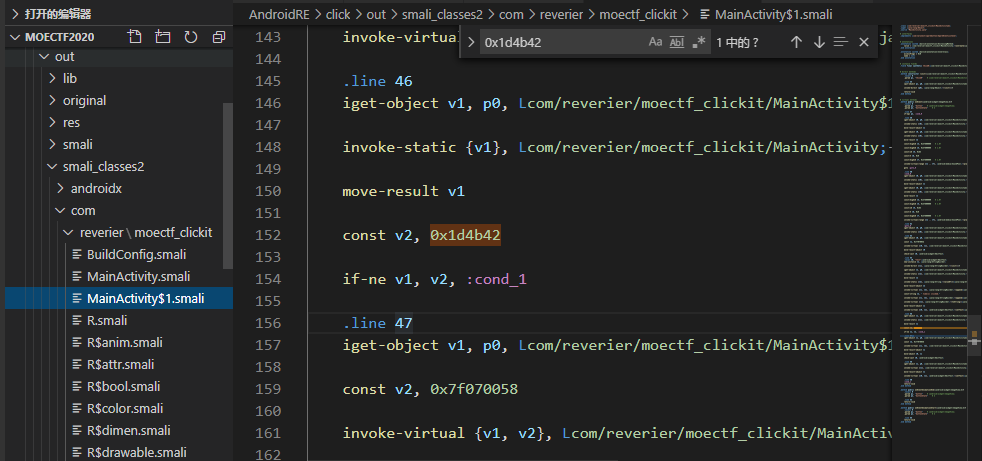Refresh the explorer file tree

click(x=191, y=37)
